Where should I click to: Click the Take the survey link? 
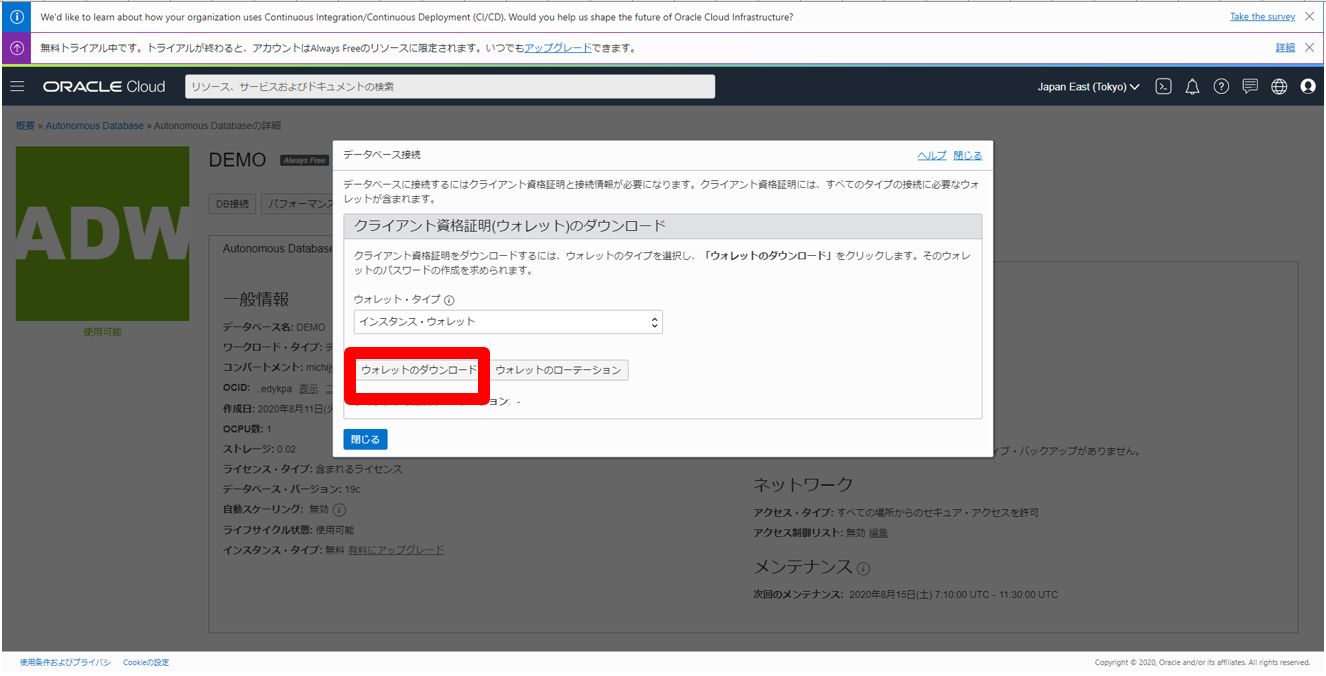coord(1262,17)
